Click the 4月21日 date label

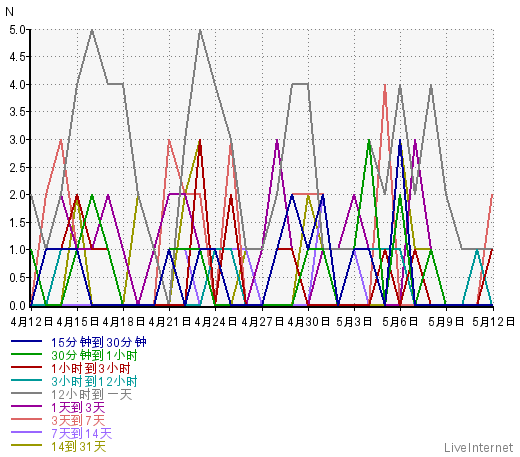pos(170,322)
